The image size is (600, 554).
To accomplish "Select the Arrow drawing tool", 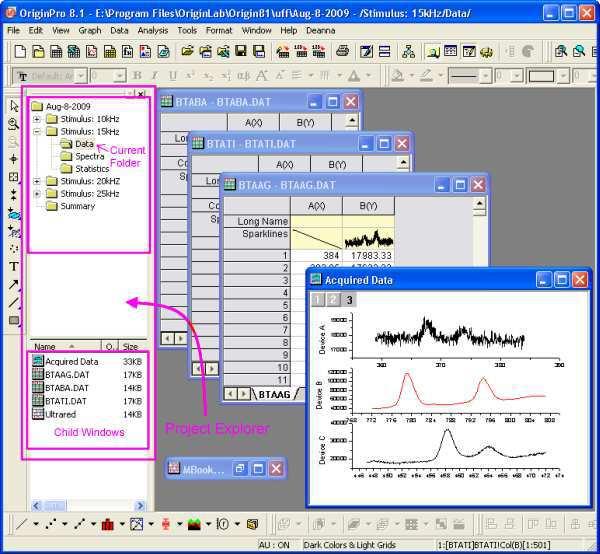I will [x=14, y=284].
